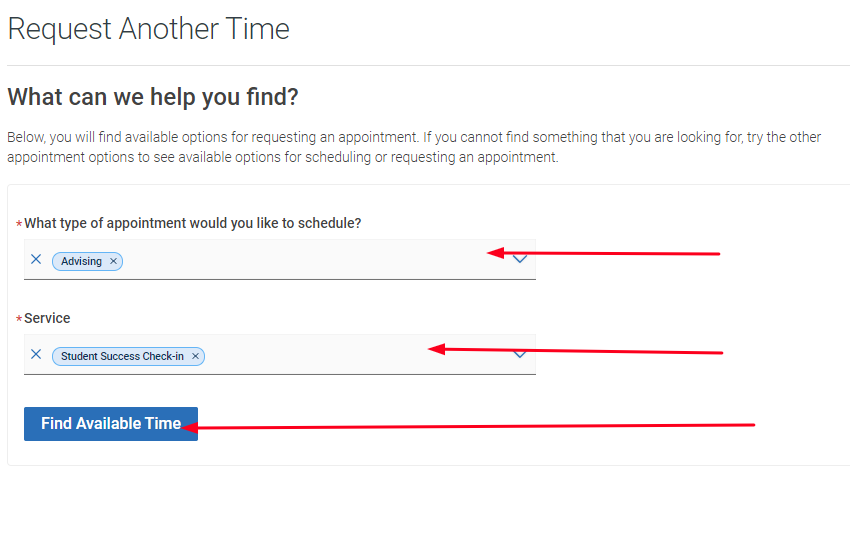Remove the Advising chip
850x539 pixels.
point(114,261)
